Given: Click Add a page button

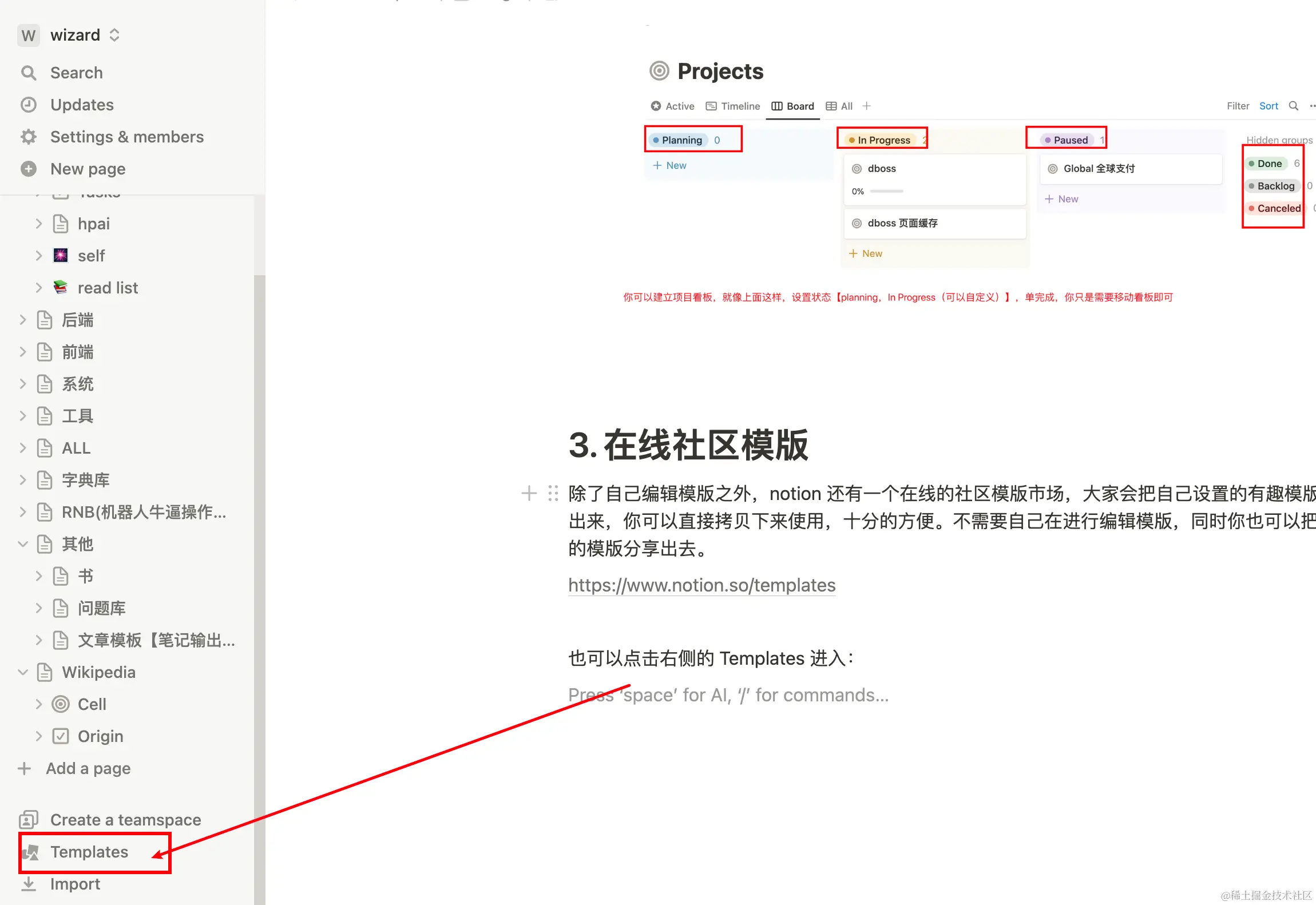Looking at the screenshot, I should click(x=88, y=768).
